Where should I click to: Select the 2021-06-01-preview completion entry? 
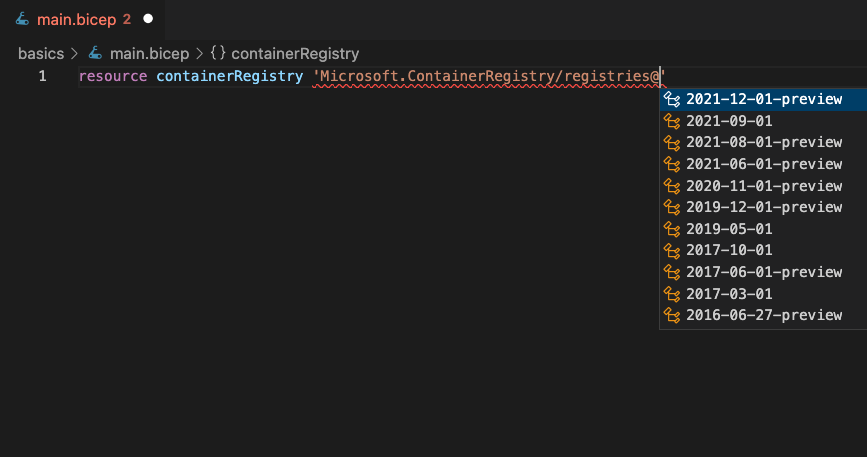click(x=764, y=164)
